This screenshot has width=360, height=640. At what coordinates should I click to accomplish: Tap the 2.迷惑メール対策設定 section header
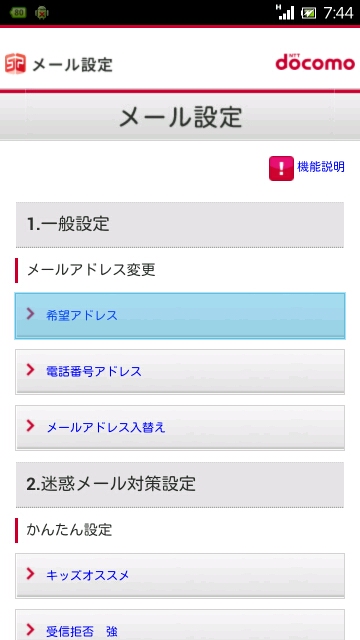(x=180, y=485)
